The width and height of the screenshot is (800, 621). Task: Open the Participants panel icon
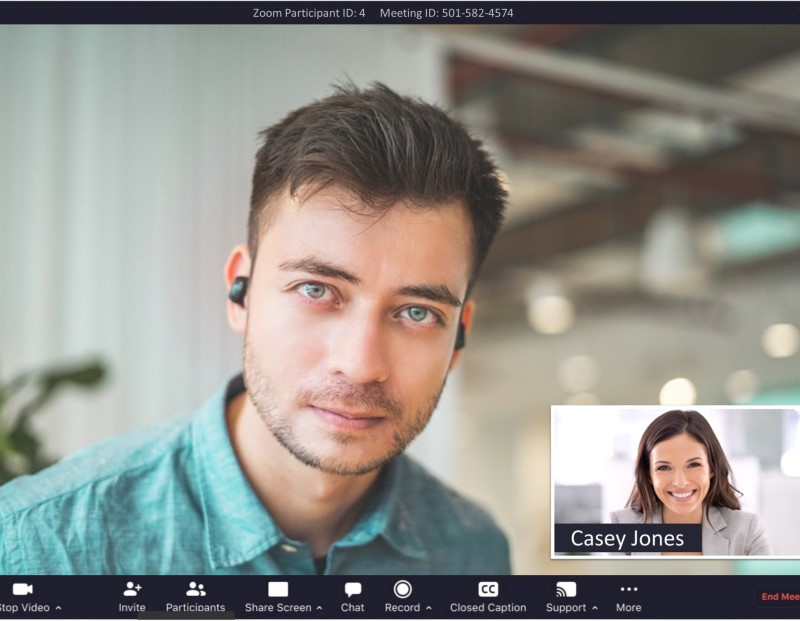[195, 589]
